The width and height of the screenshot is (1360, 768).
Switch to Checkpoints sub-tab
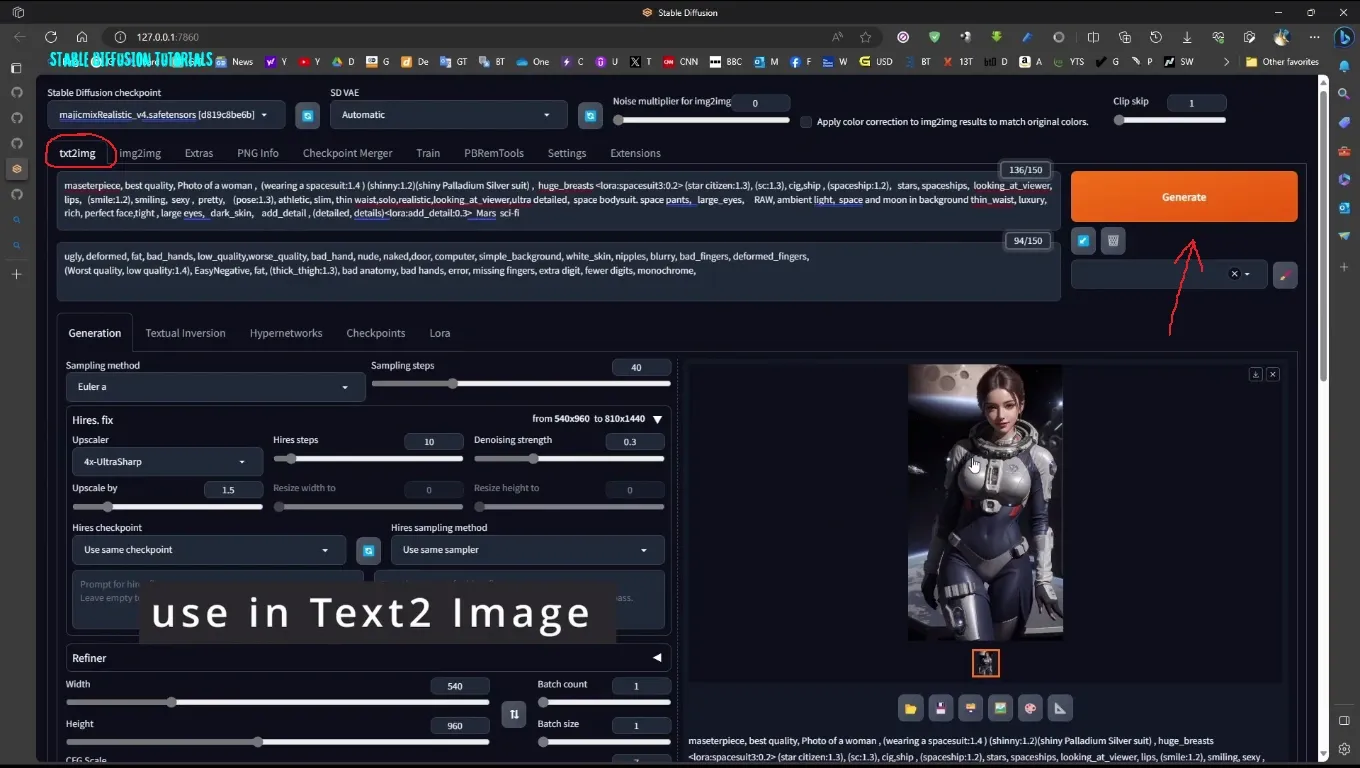pos(376,333)
